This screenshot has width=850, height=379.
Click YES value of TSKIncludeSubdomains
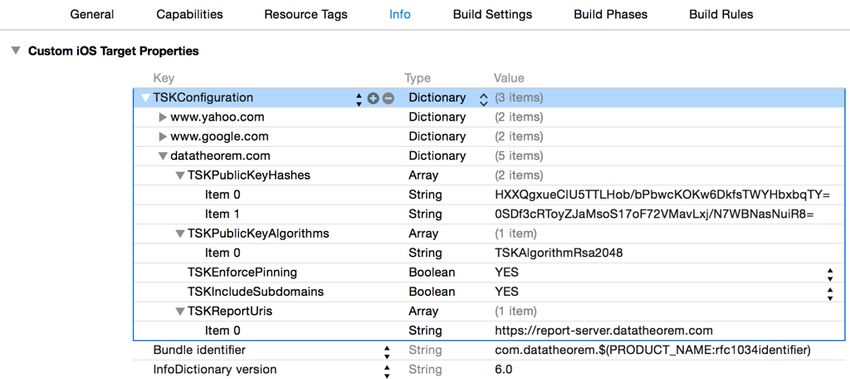pyautogui.click(x=506, y=292)
